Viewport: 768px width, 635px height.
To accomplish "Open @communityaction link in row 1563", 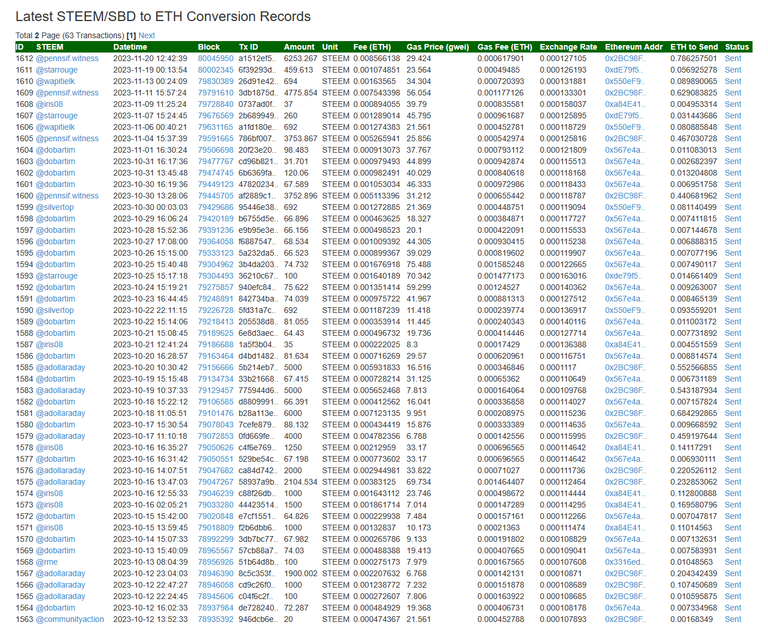I will tap(70, 619).
